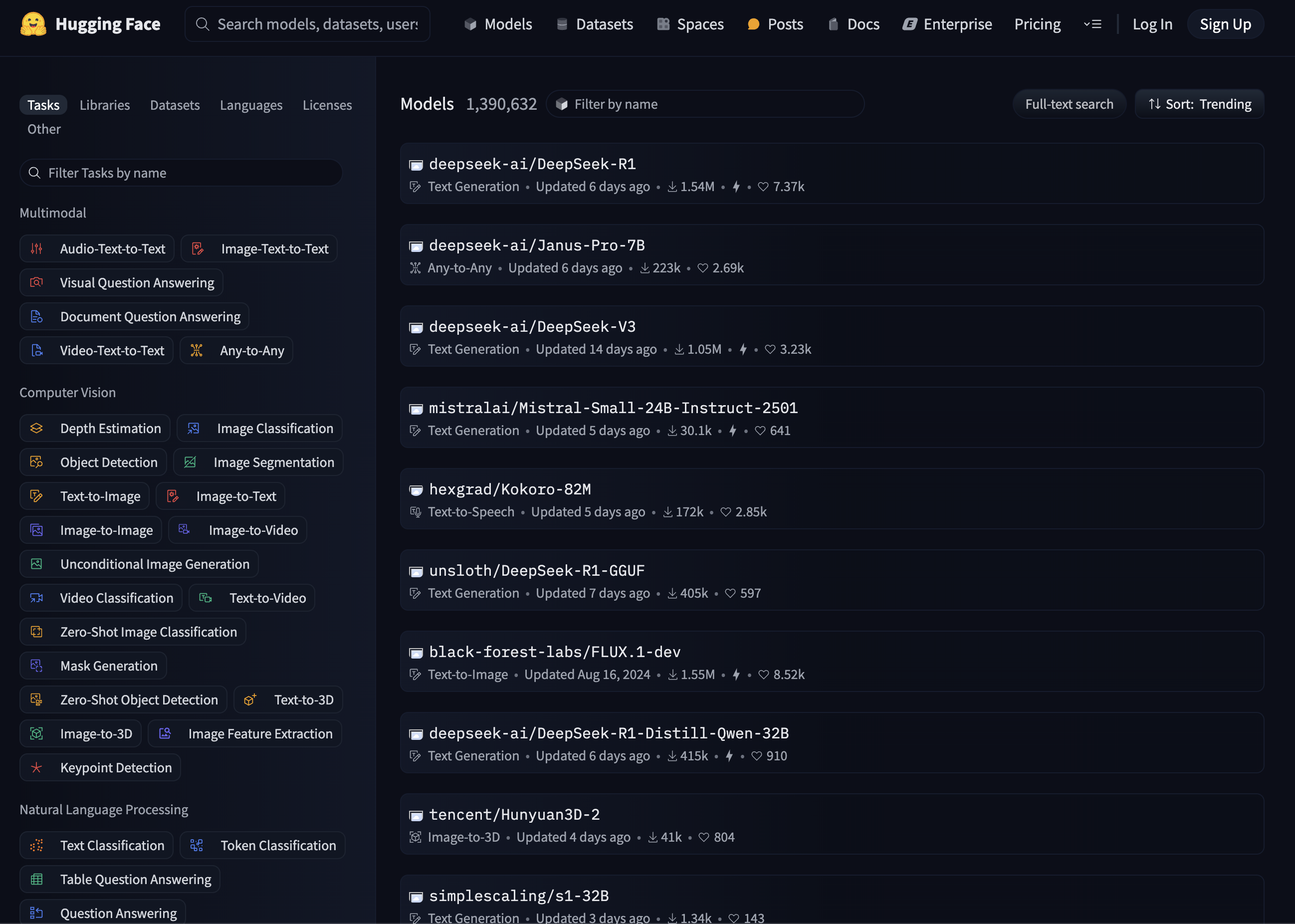The height and width of the screenshot is (924, 1295).
Task: Click the Unconditional Image Generation icon
Action: pyautogui.click(x=36, y=564)
